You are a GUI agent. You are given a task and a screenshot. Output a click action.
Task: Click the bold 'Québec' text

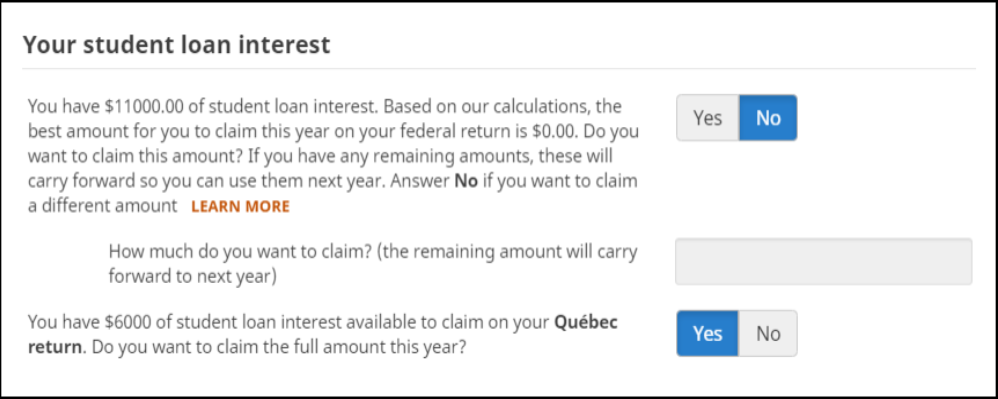click(586, 323)
